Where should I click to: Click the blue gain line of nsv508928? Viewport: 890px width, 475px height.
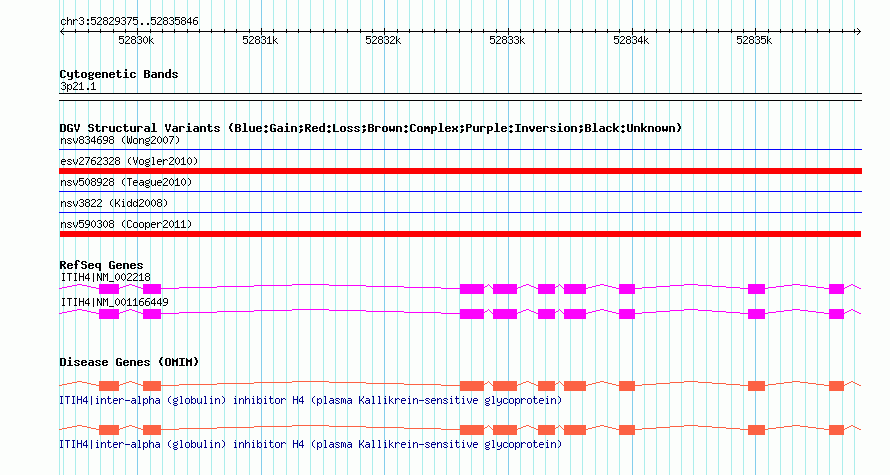pos(460,192)
